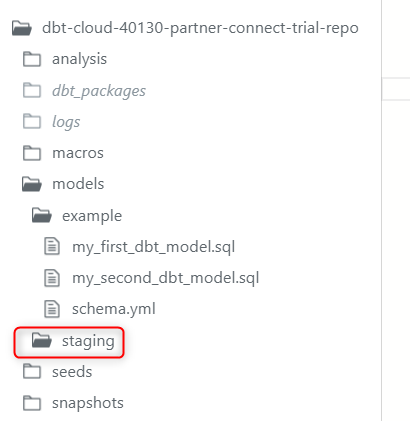Viewport: 410px width, 421px height.
Task: Collapse the example folder icon
Action: (42, 215)
